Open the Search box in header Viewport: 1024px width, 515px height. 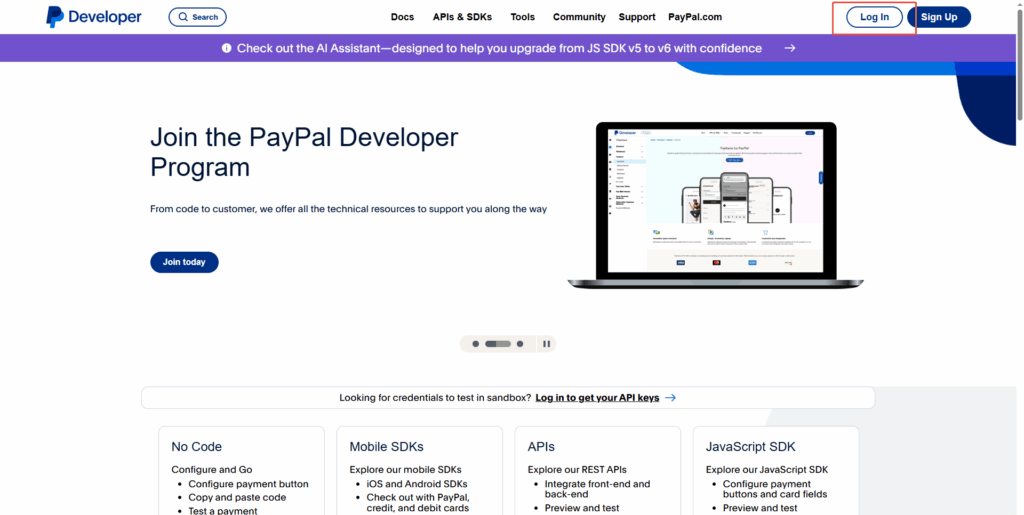pyautogui.click(x=197, y=17)
